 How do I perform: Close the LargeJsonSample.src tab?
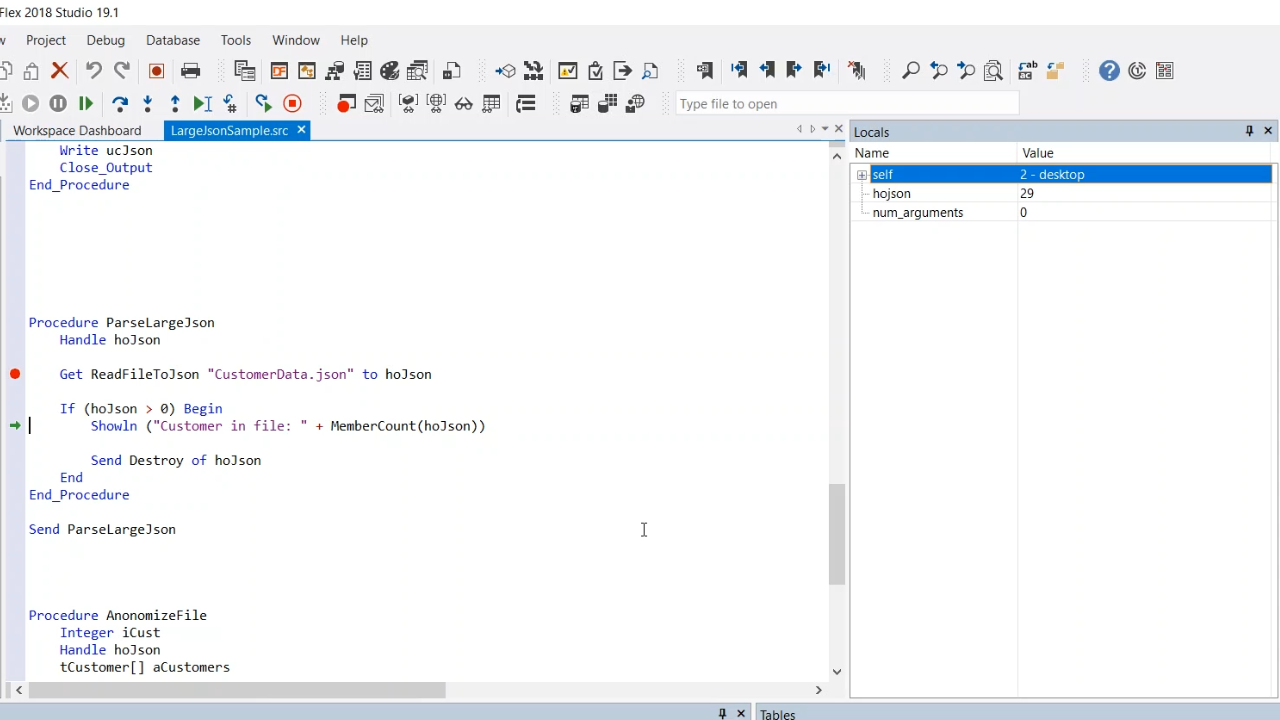click(301, 130)
